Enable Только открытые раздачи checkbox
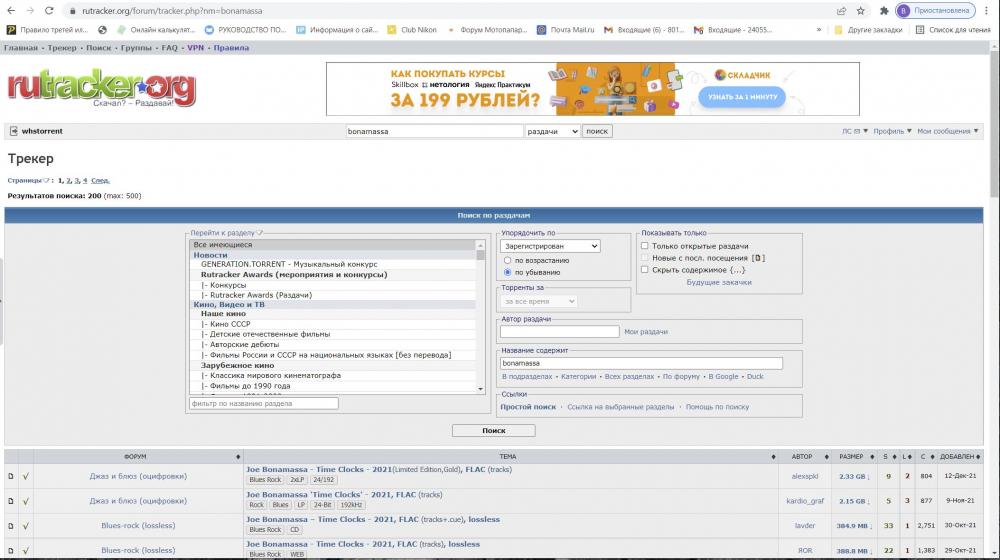The width and height of the screenshot is (1000, 560). click(645, 246)
